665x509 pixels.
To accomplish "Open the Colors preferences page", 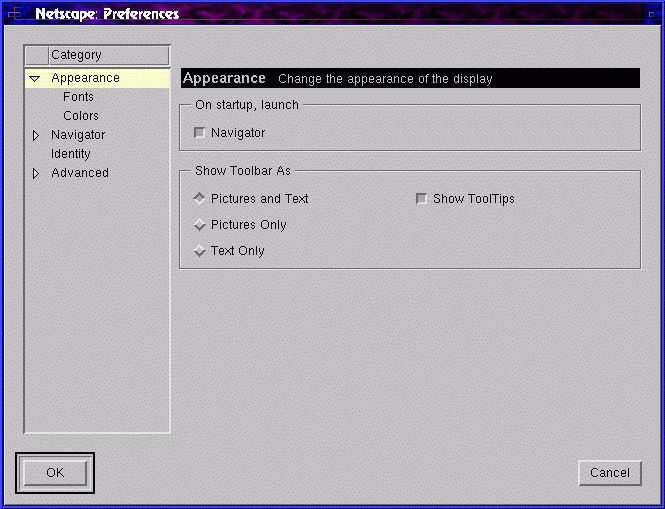I will tap(81, 116).
